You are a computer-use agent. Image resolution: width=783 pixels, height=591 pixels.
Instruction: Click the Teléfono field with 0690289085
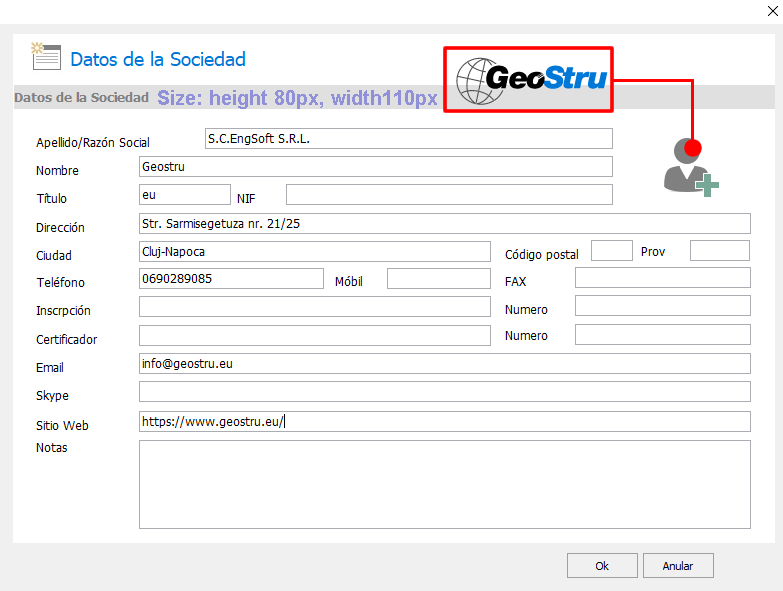[x=231, y=279]
